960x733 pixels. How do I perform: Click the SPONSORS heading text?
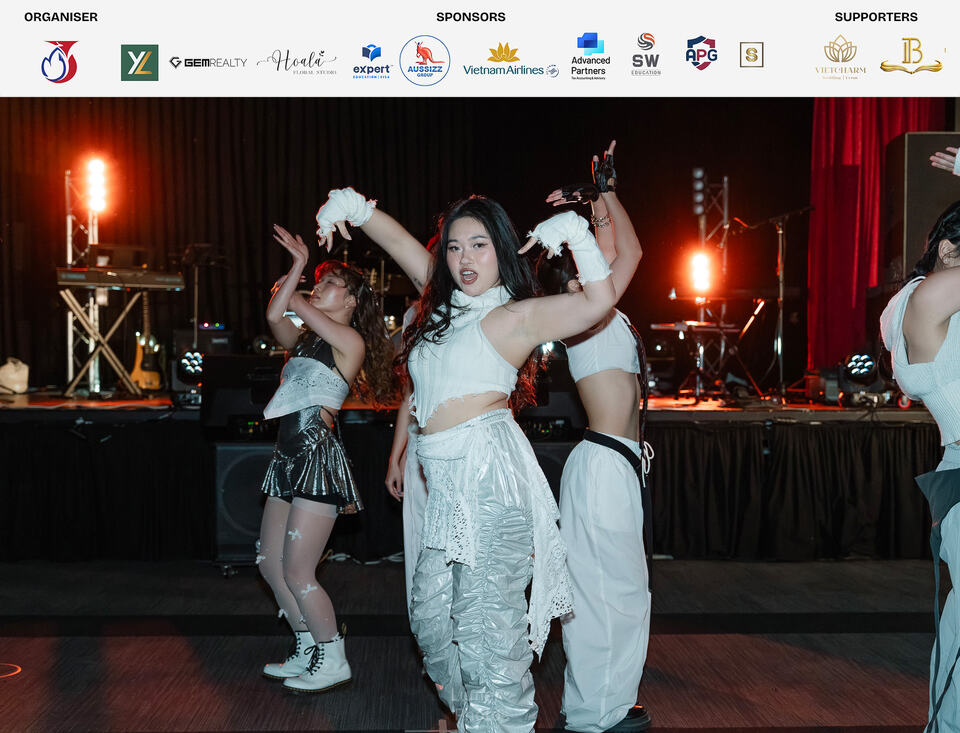click(471, 17)
